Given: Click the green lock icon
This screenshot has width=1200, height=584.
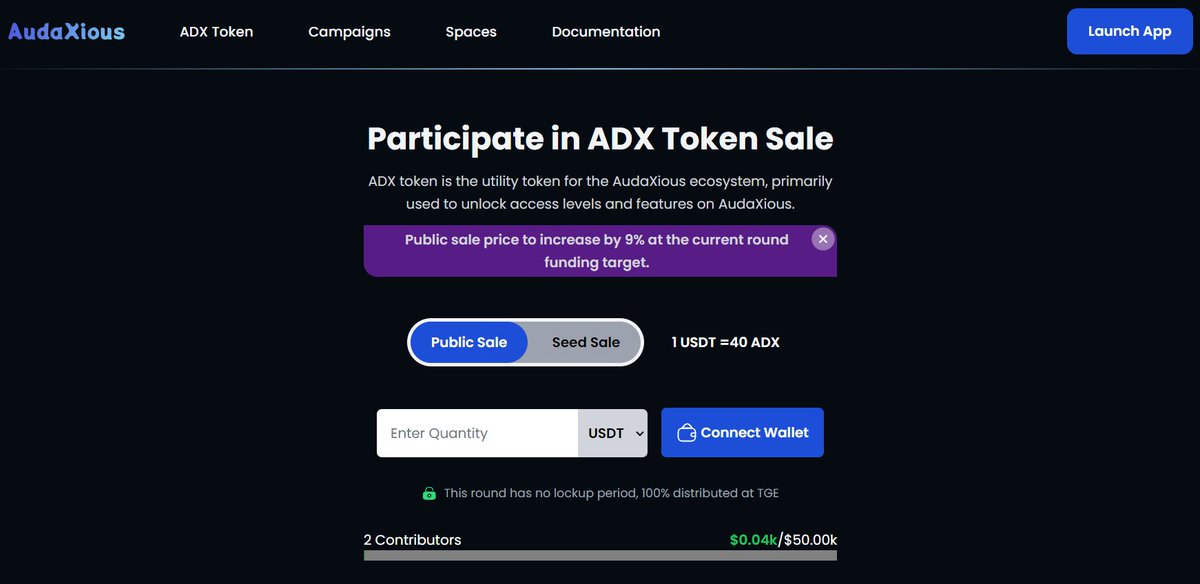Looking at the screenshot, I should click(x=429, y=493).
